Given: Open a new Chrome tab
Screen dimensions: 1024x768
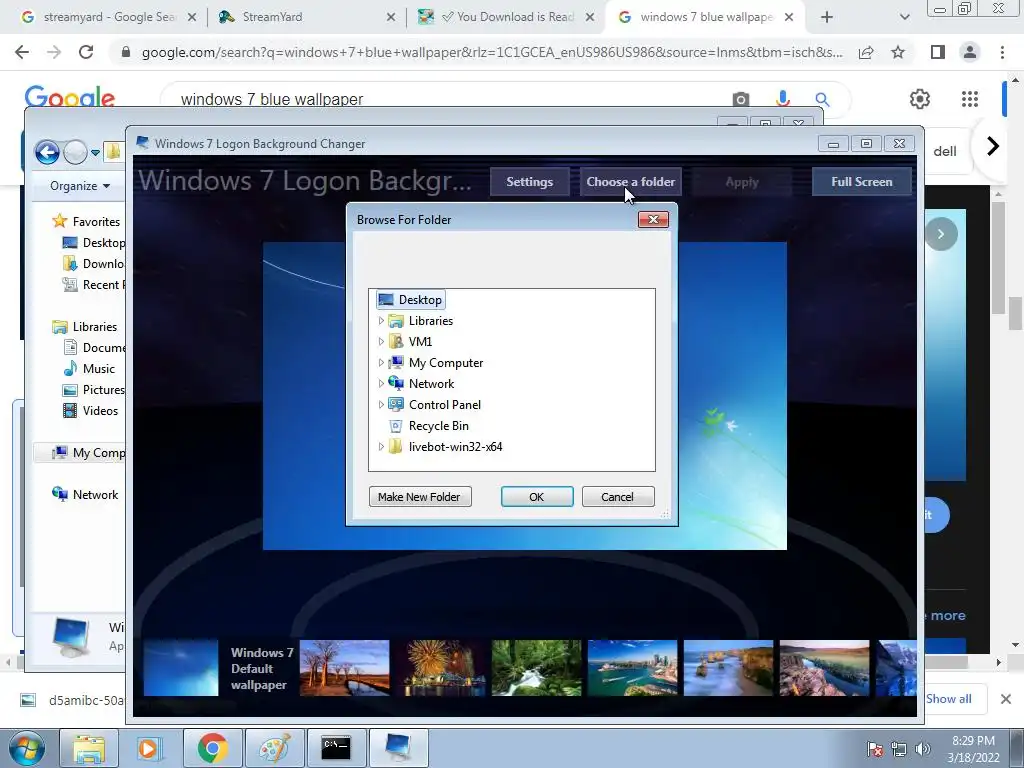Looking at the screenshot, I should 827,18.
